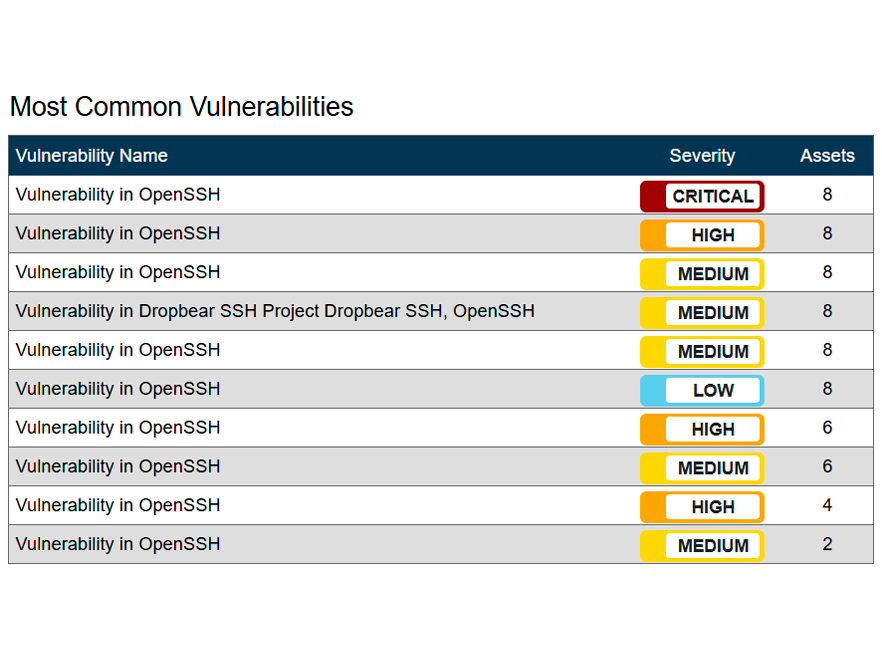Click the third row MEDIUM severity badge

[x=702, y=274]
